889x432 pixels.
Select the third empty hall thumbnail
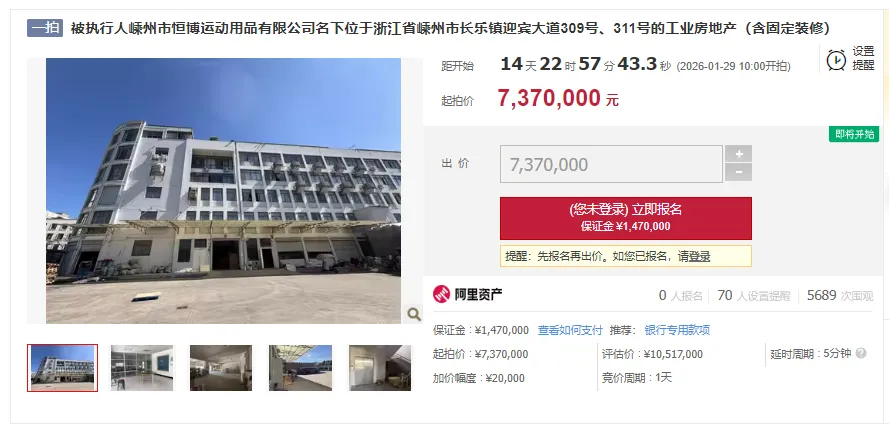(221, 368)
